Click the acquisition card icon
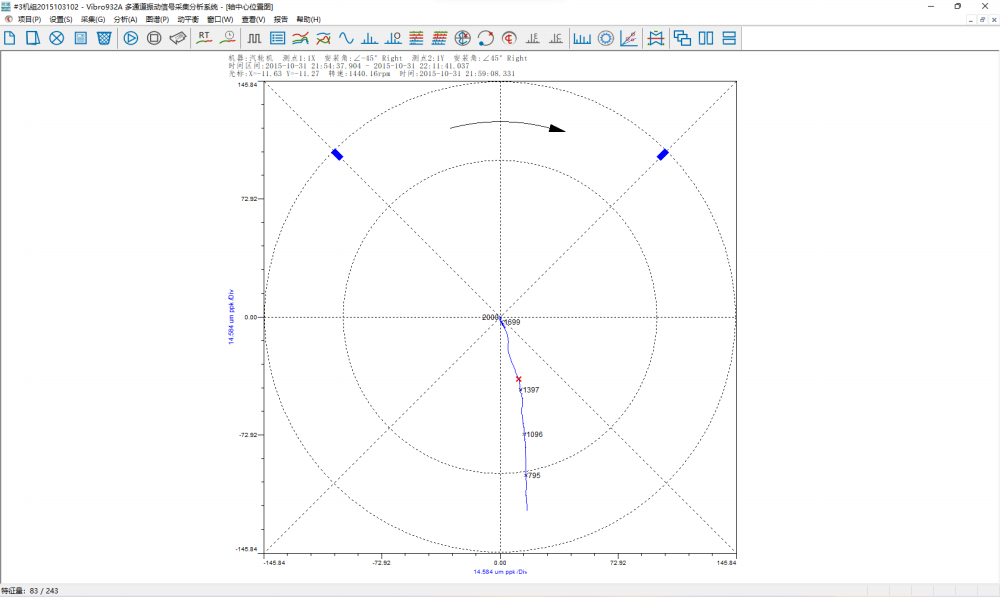The image size is (1000, 597). click(x=177, y=38)
